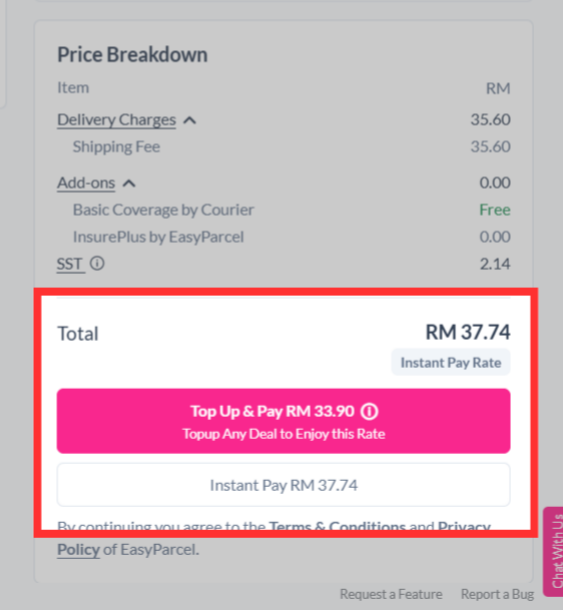563x610 pixels.
Task: Open the SST info circle icon
Action: pos(97,263)
